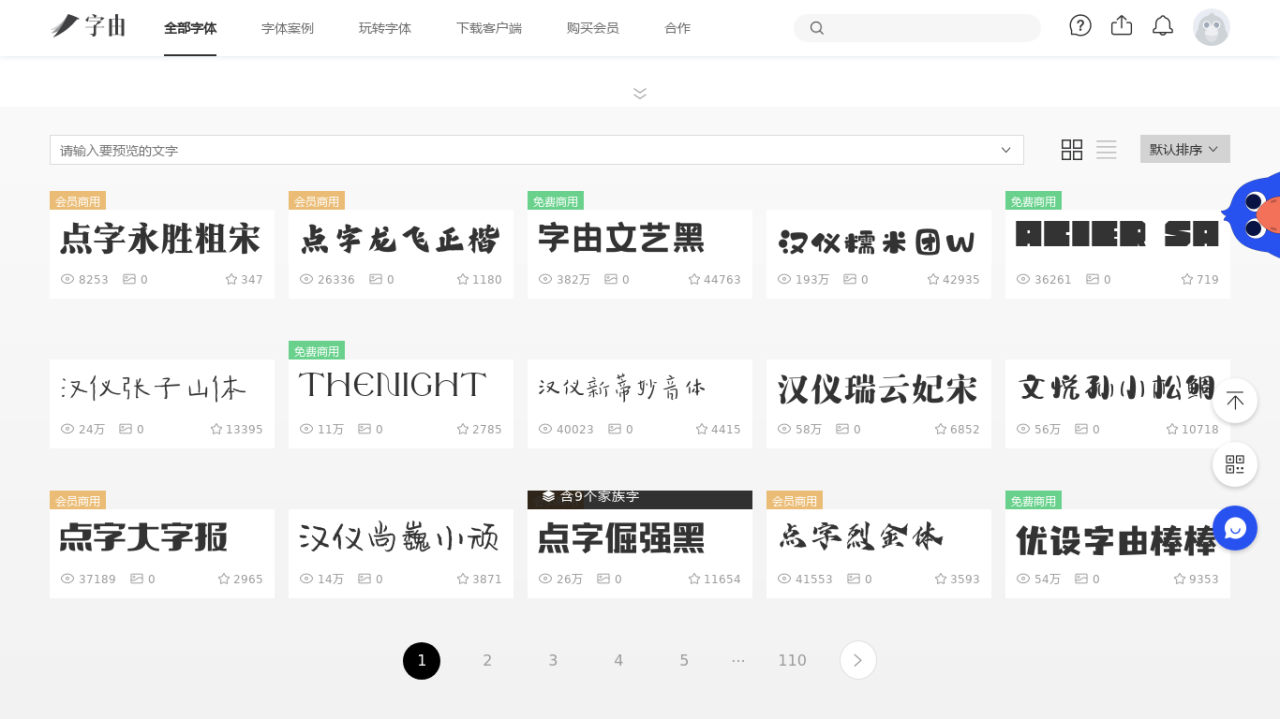Click the help question mark icon
1280x719 pixels.
[1080, 26]
